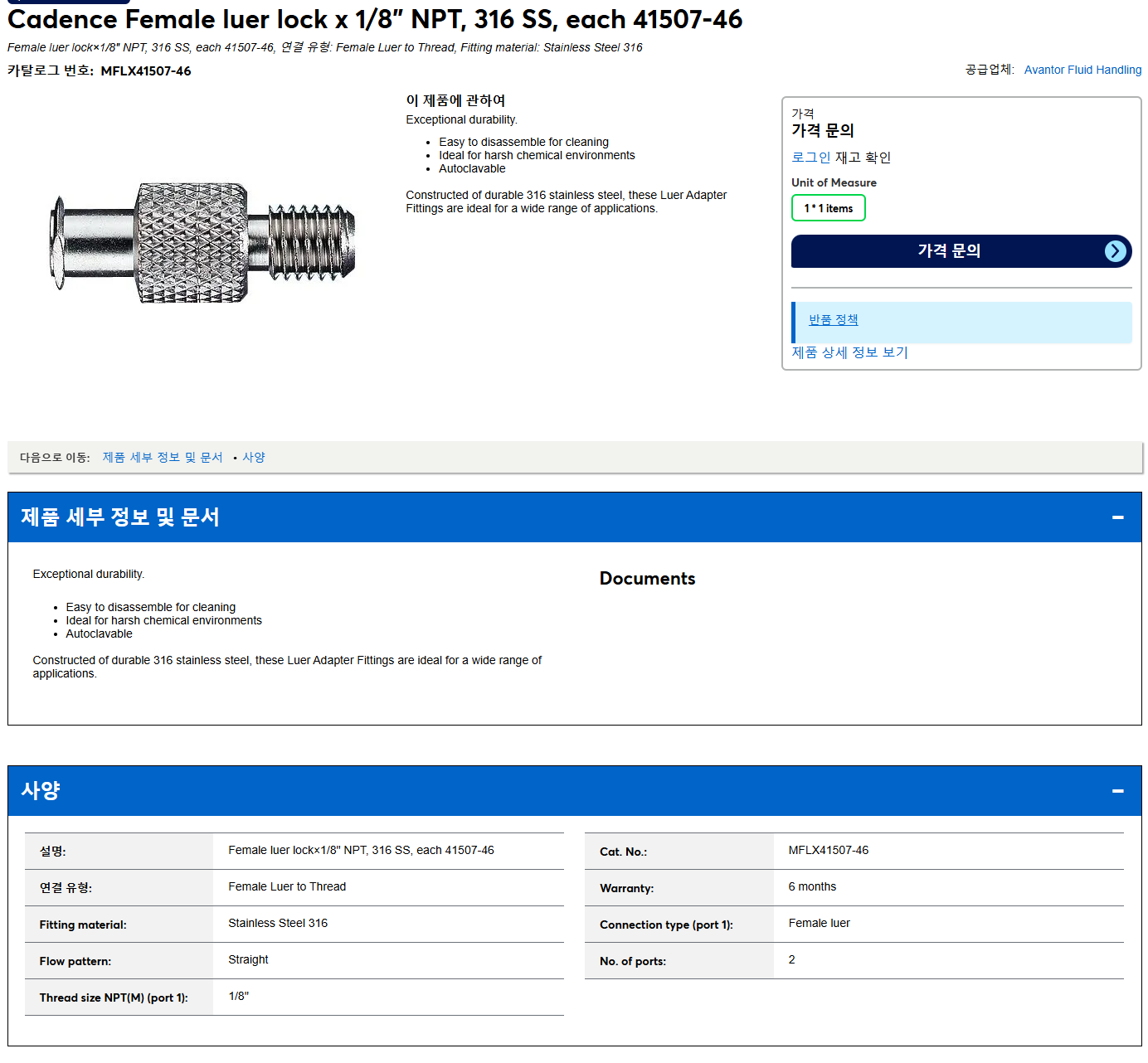The height and width of the screenshot is (1063, 1148).
Task: Click the Cat. No. value in specs table
Action: 828,851
